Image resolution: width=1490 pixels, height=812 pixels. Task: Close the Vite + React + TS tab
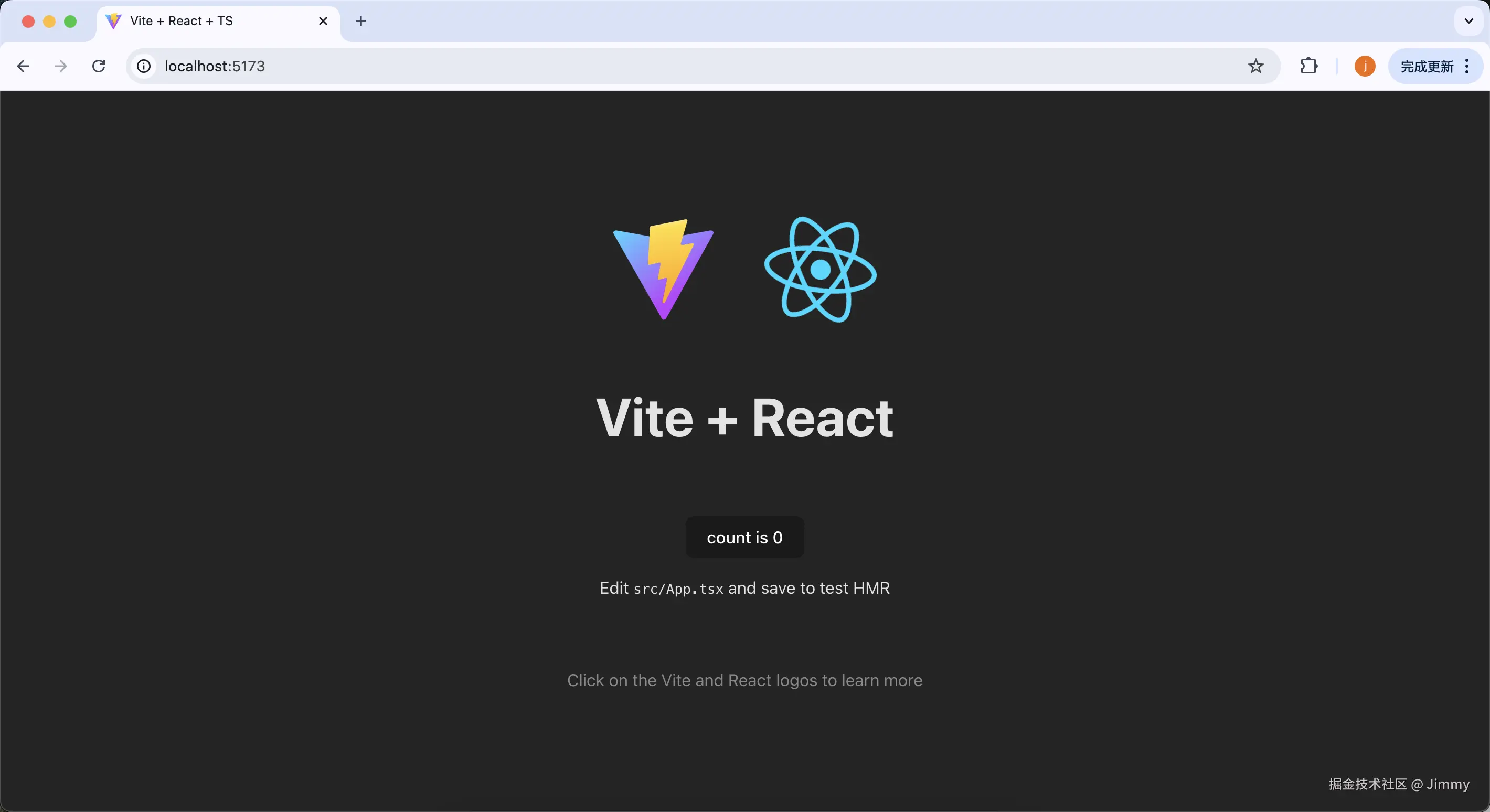pyautogui.click(x=323, y=22)
